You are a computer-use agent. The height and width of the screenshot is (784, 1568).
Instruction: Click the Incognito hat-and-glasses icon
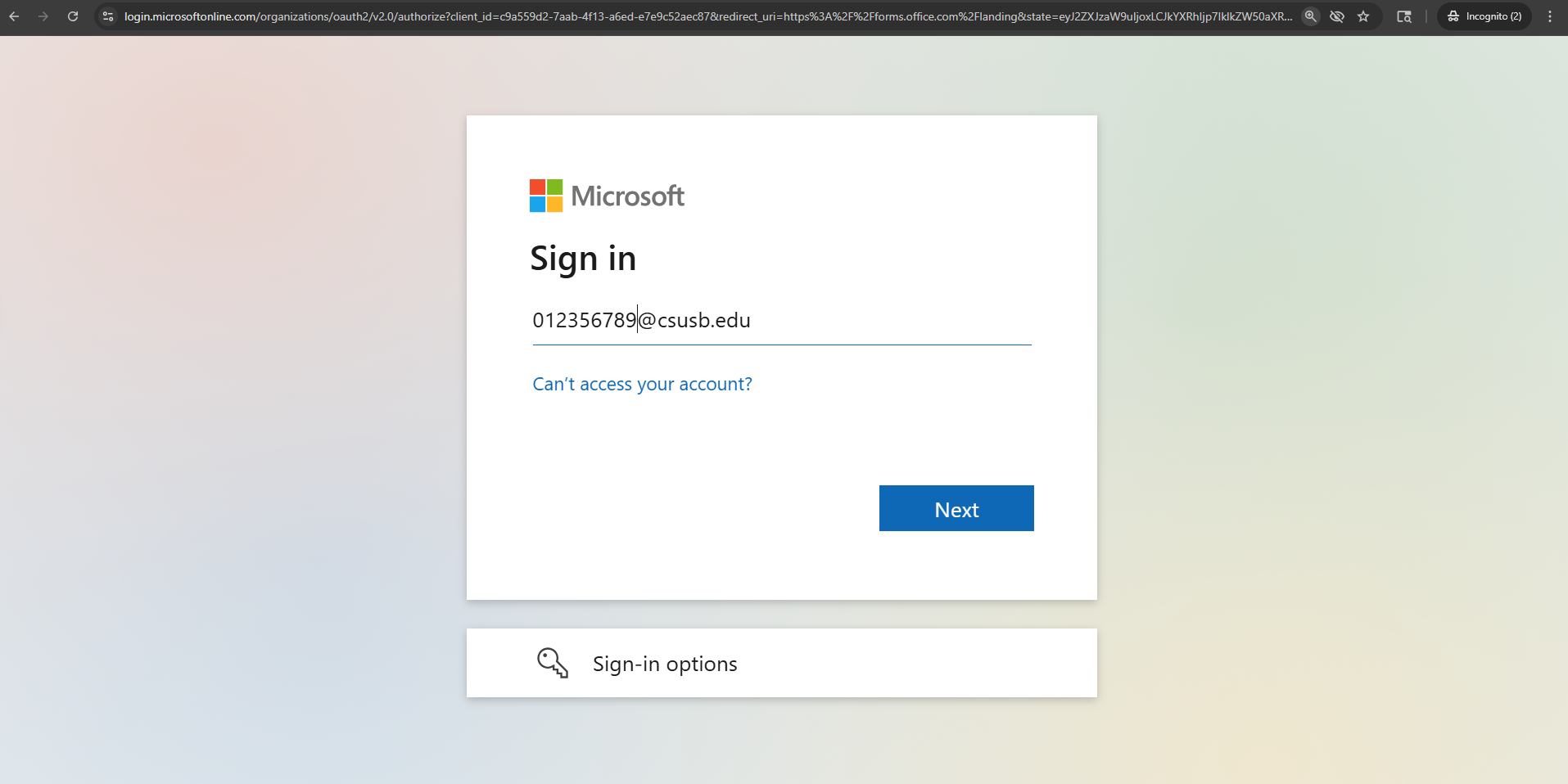pos(1453,16)
